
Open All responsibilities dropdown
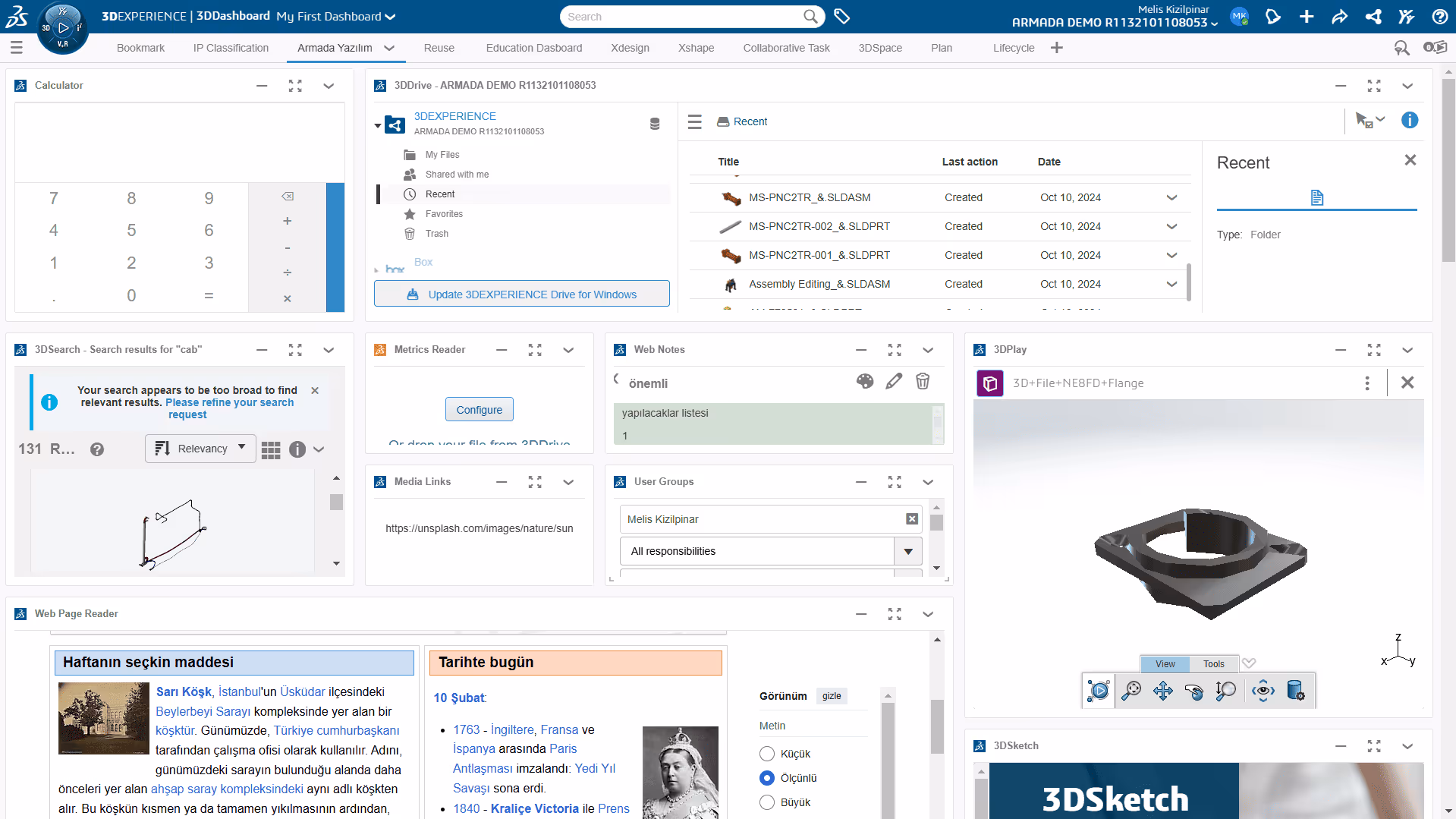[771, 551]
